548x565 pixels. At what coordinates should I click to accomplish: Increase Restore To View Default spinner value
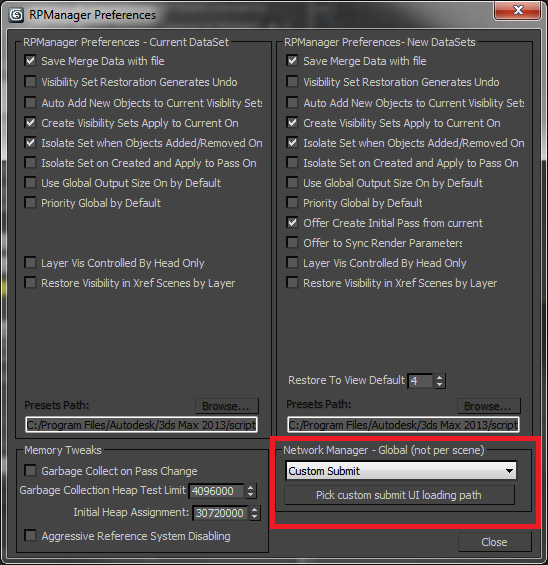click(439, 377)
